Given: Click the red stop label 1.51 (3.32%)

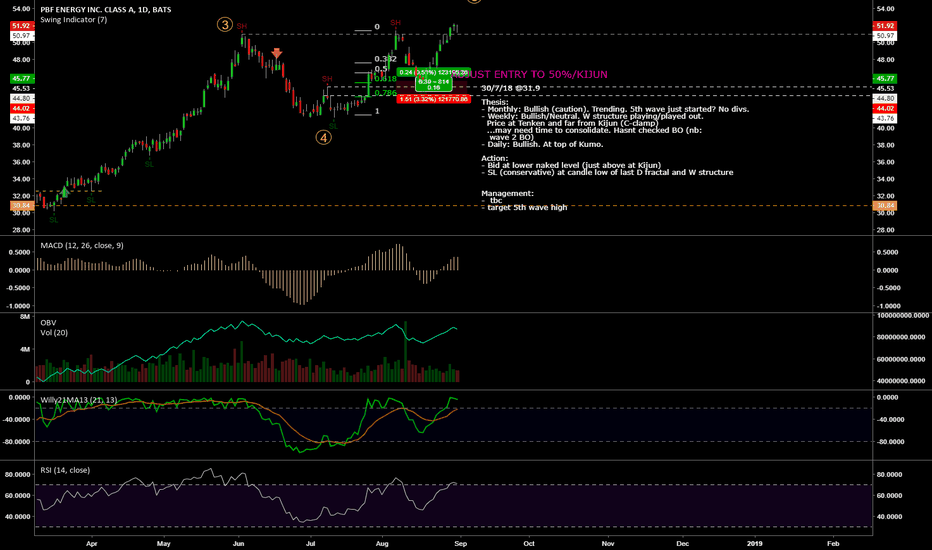Looking at the screenshot, I should click(433, 99).
